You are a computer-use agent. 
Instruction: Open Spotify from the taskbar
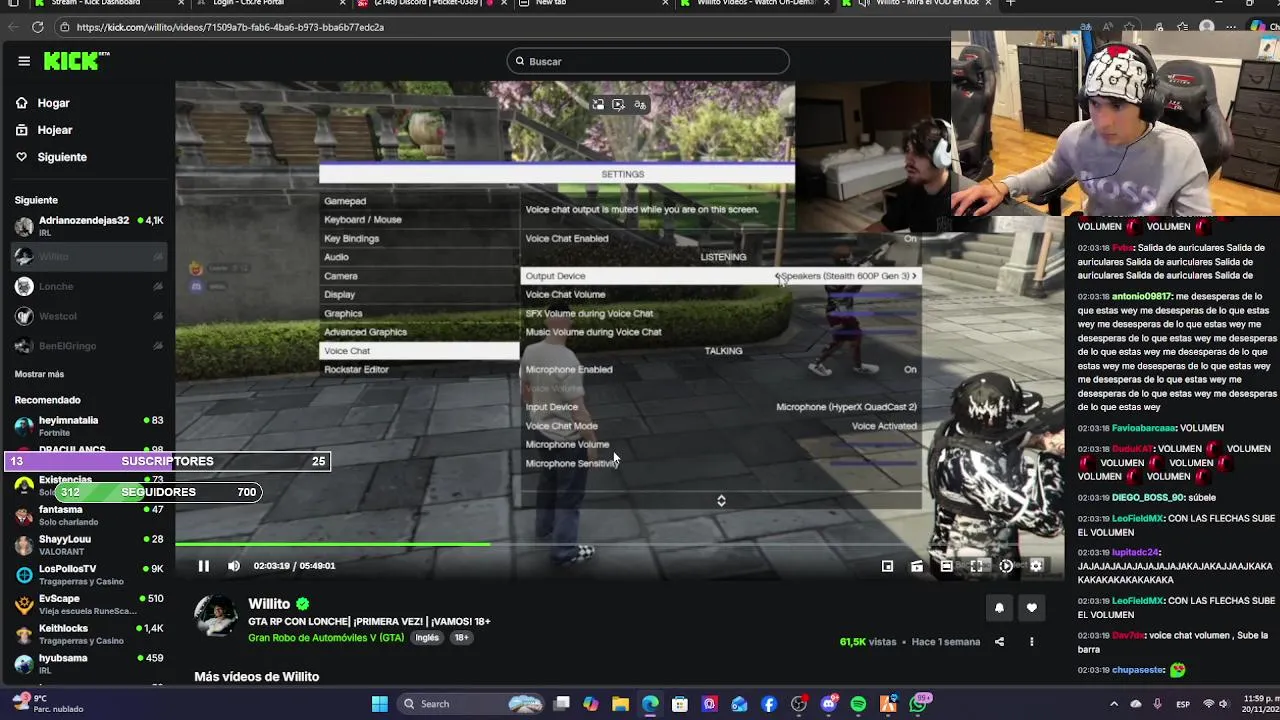858,704
